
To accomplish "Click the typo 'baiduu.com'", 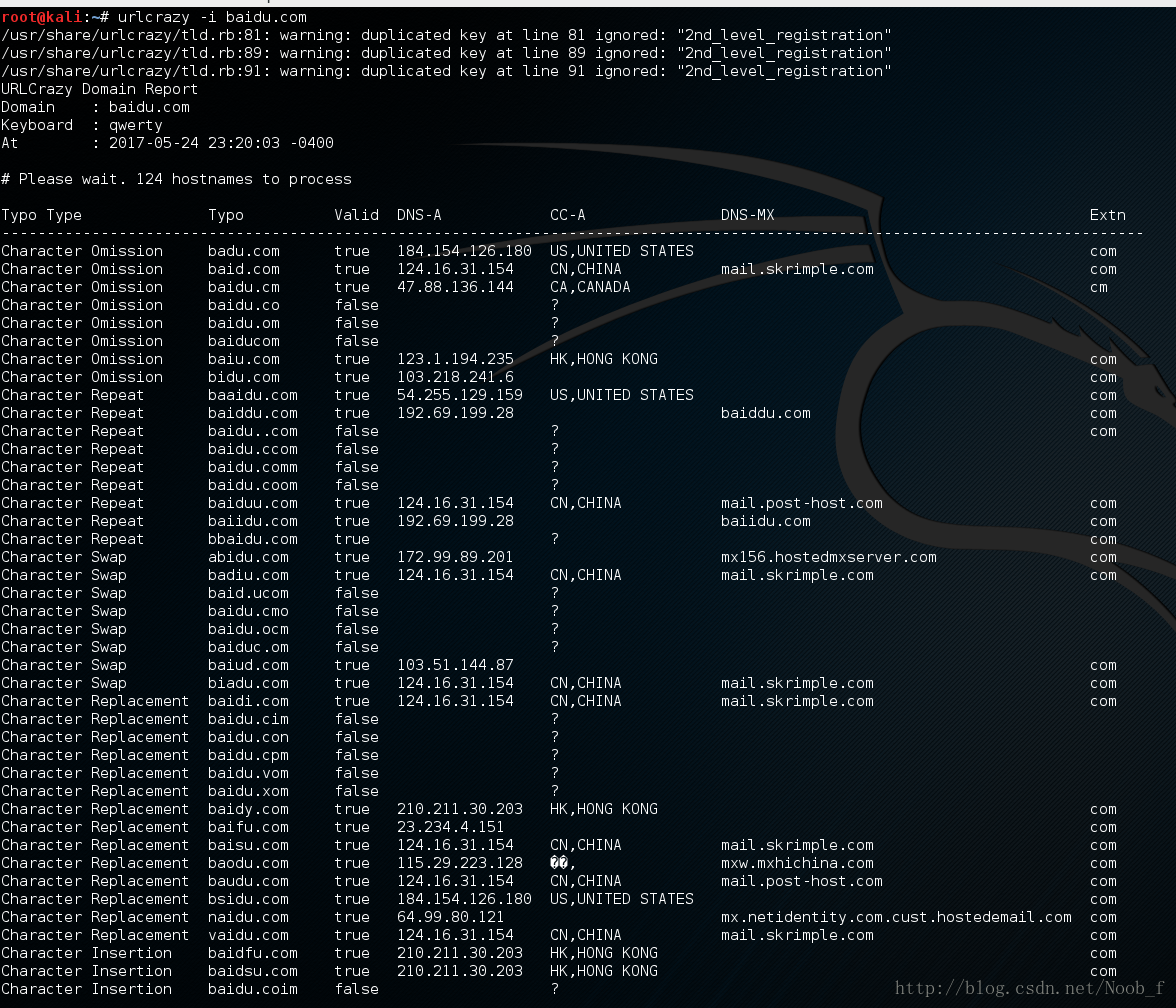I will click(253, 502).
